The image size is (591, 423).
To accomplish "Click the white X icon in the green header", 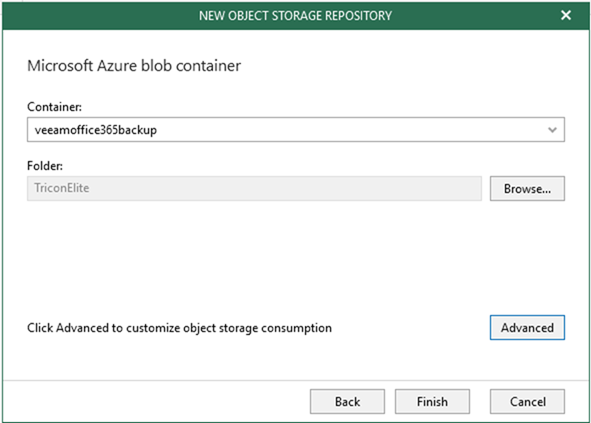I will click(x=565, y=15).
